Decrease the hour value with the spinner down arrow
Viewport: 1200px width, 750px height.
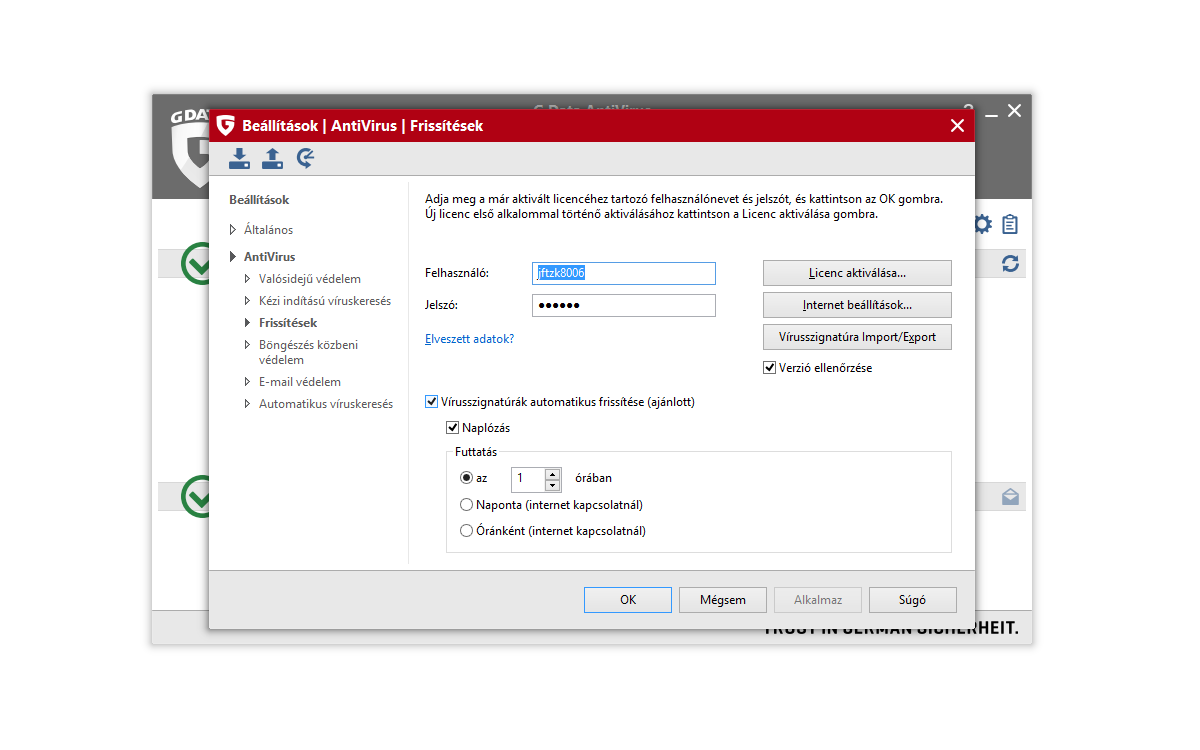[x=552, y=485]
